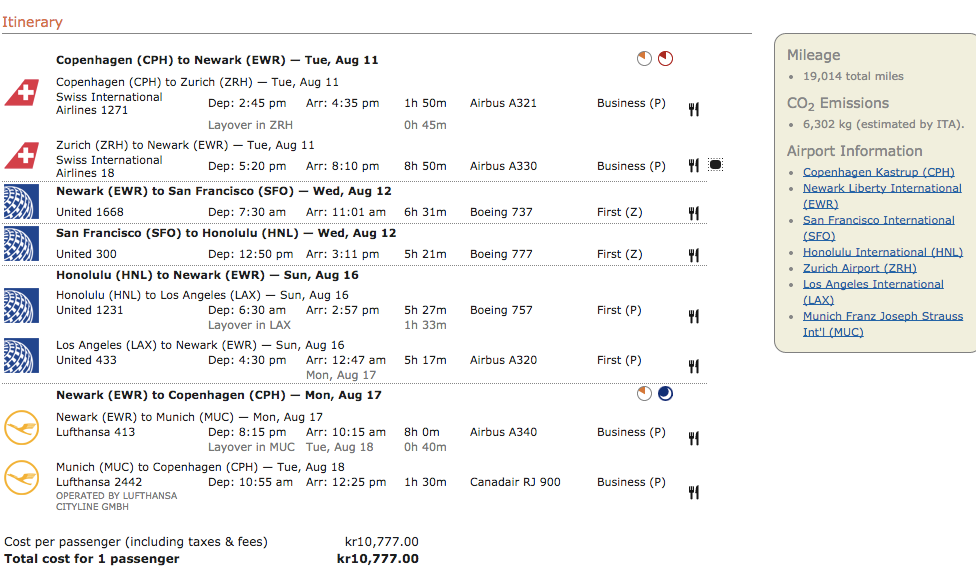Click the United logo next to United 300

(x=21, y=244)
